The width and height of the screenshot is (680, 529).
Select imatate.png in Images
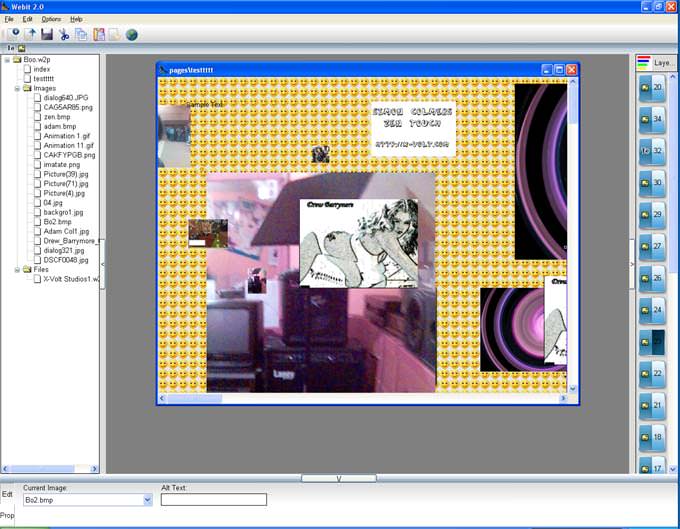point(62,165)
